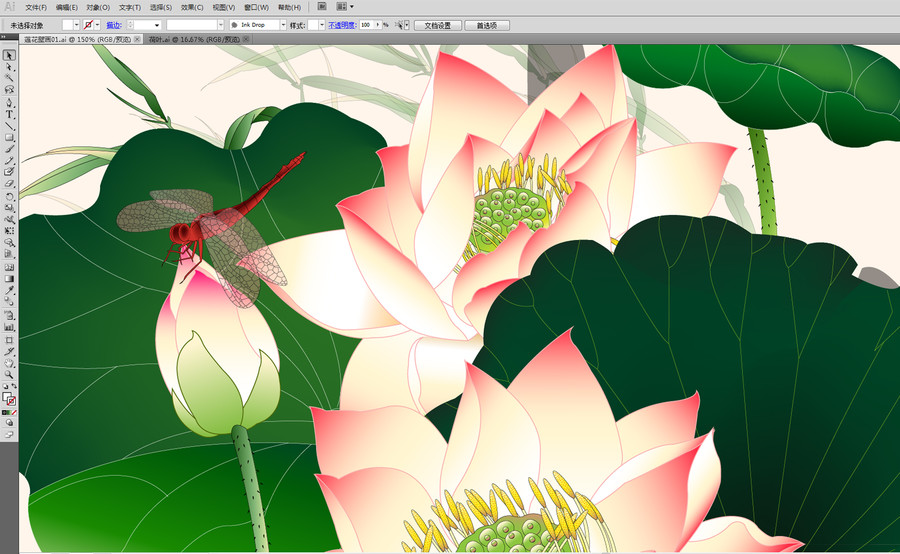
Task: Choose the Eraser tool
Action: tap(9, 184)
